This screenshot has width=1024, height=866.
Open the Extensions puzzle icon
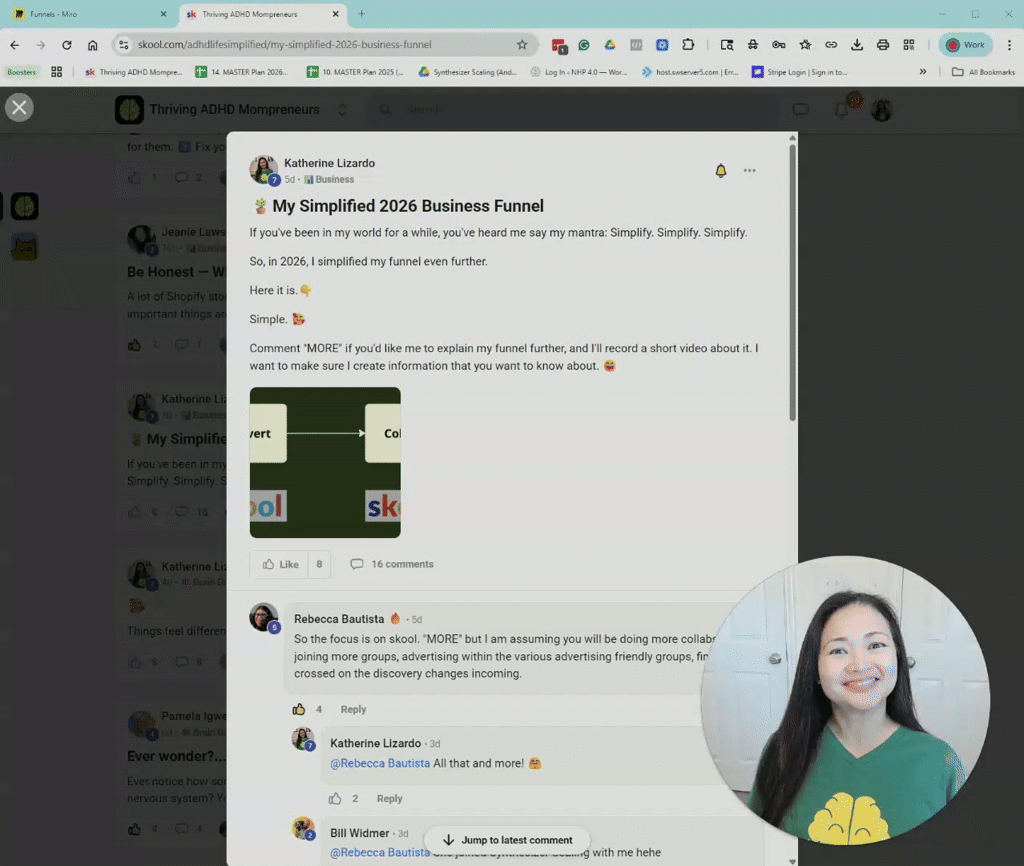pos(688,44)
